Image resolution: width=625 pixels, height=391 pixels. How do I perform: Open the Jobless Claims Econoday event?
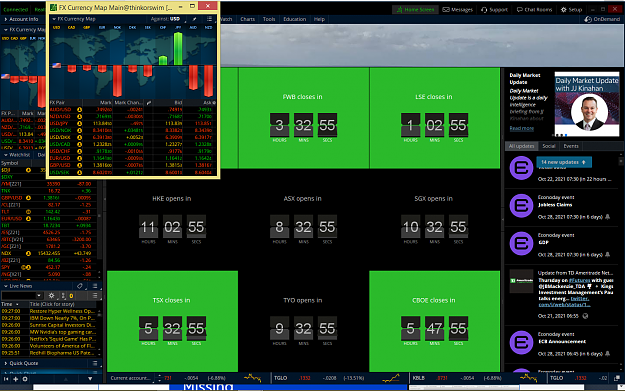point(555,205)
